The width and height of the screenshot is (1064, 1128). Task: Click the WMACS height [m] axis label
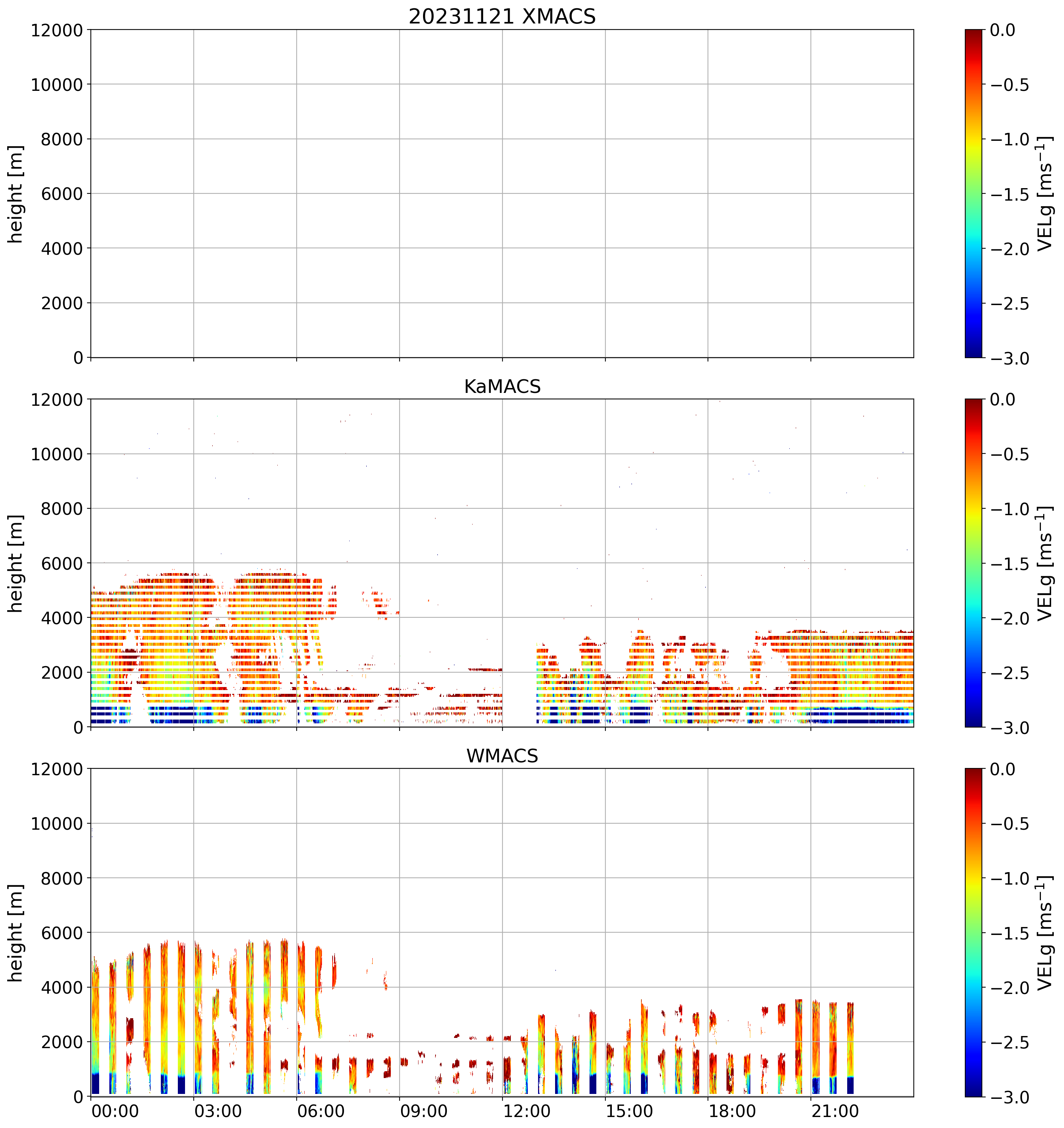[16, 933]
